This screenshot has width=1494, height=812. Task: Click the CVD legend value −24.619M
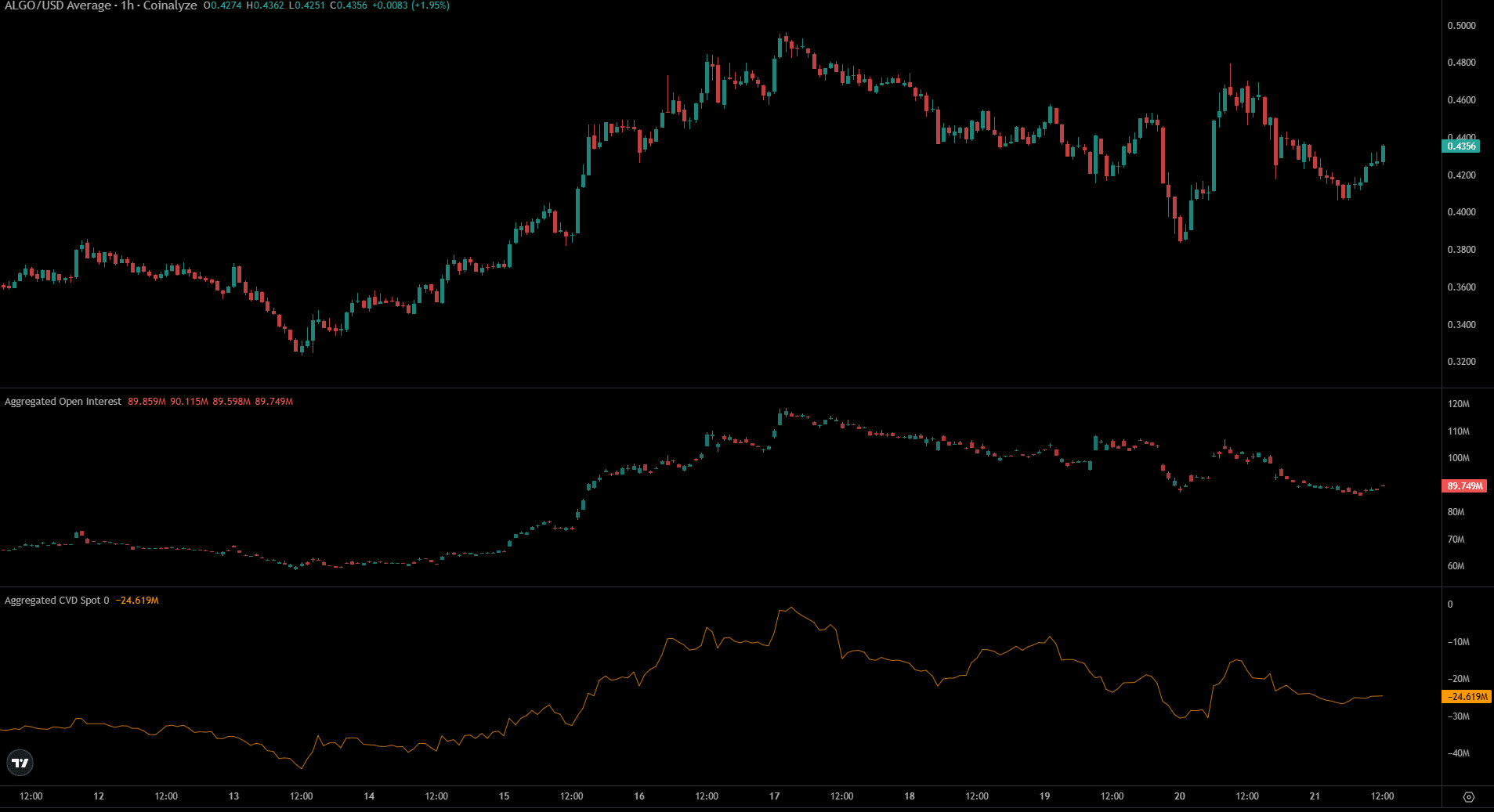pos(137,601)
